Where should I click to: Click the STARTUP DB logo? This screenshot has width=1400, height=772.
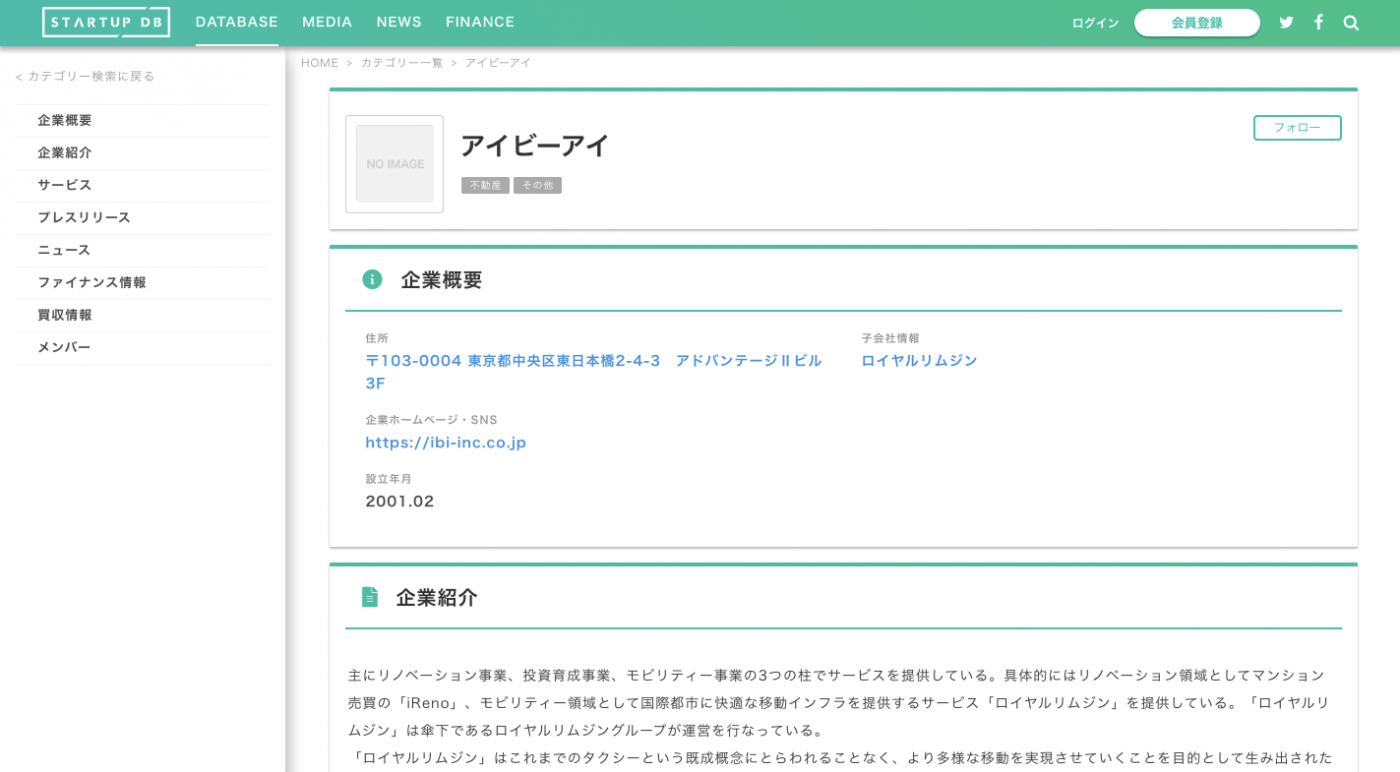[105, 21]
